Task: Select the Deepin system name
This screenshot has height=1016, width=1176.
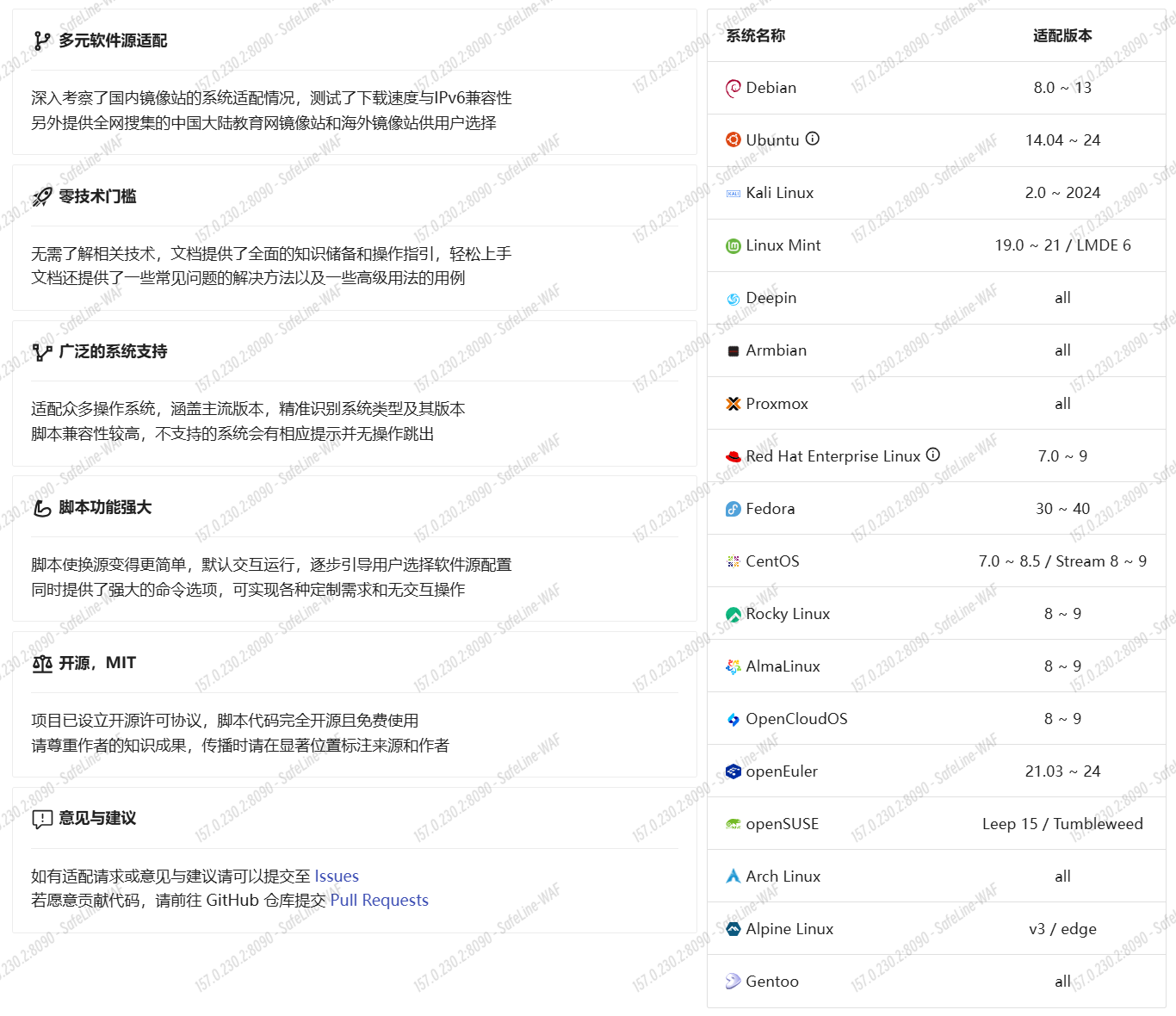Action: 771,298
